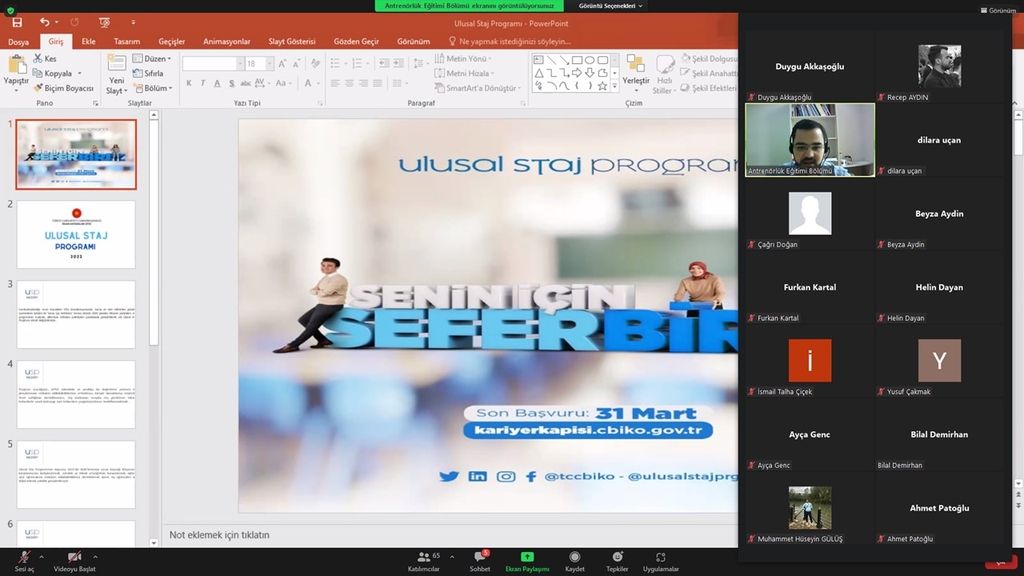
Task: Click the Yapıştır paste icon
Action: click(x=16, y=67)
